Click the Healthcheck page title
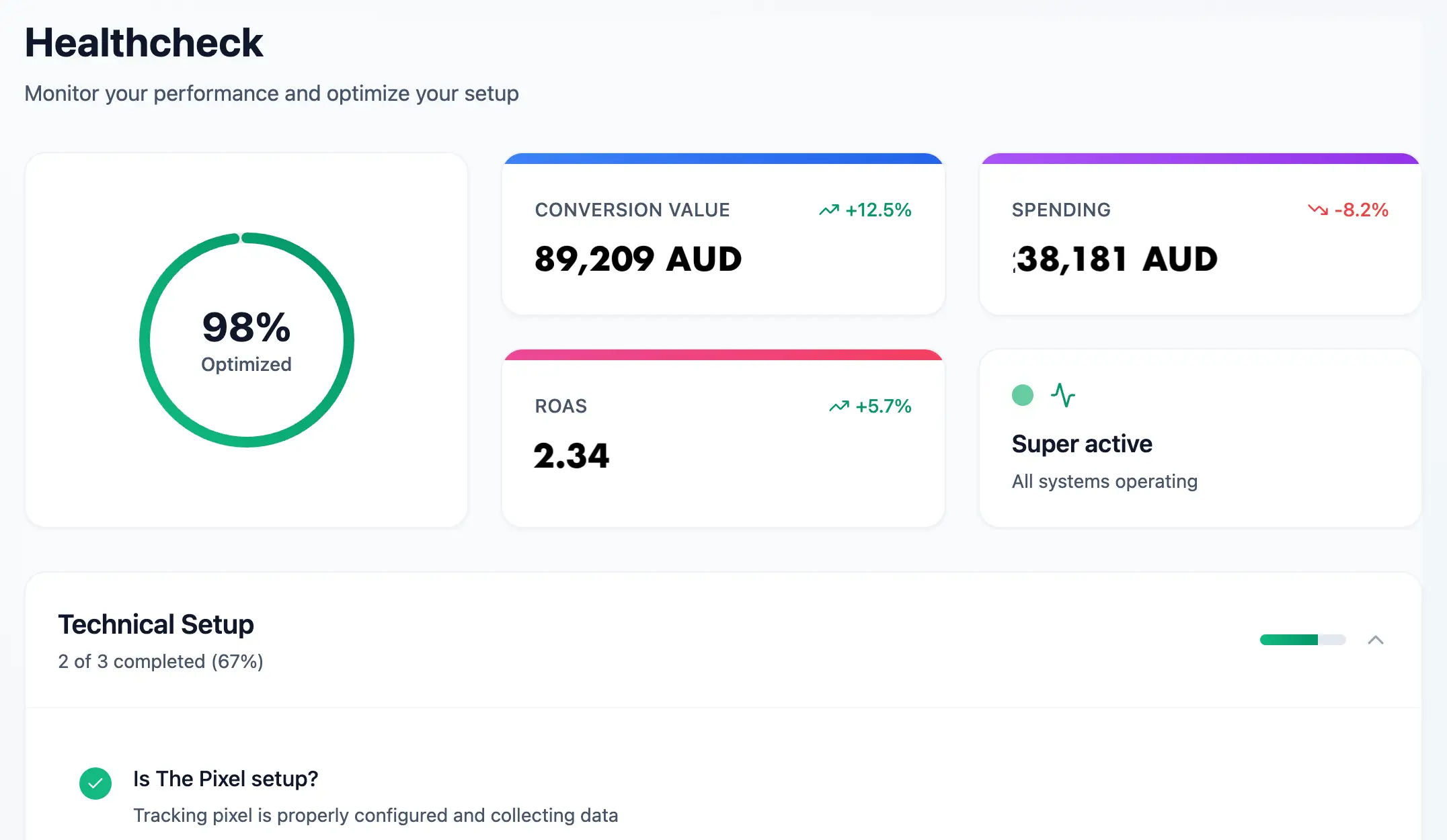 click(x=143, y=43)
